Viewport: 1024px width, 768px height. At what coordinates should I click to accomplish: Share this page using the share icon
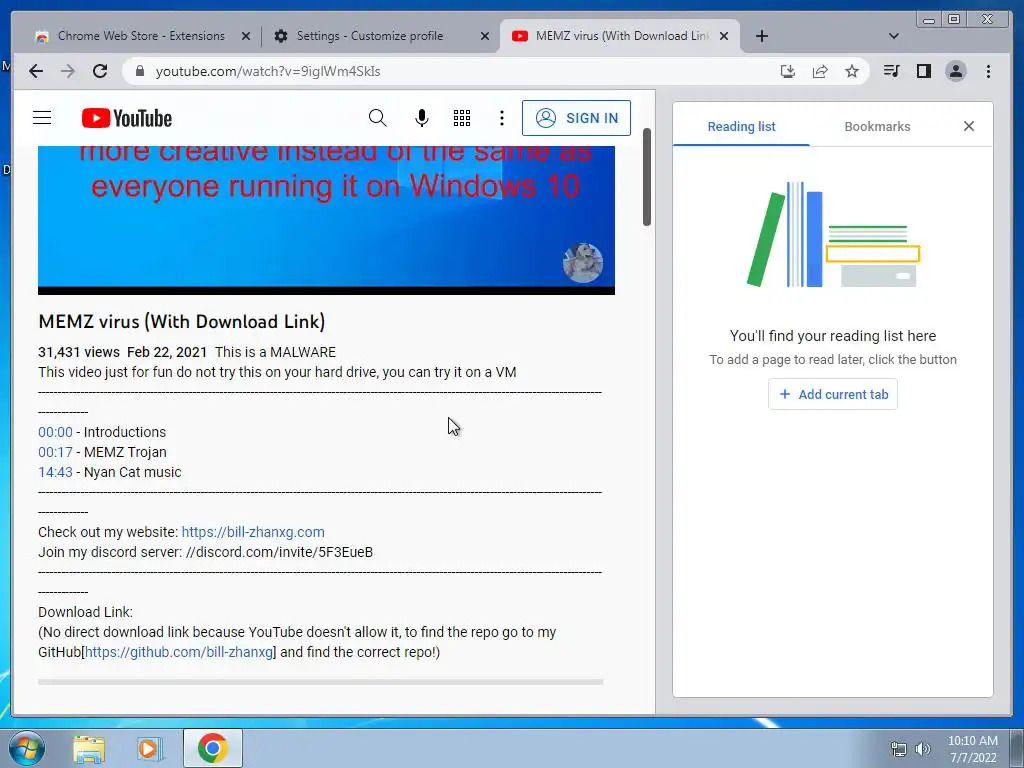click(x=820, y=71)
